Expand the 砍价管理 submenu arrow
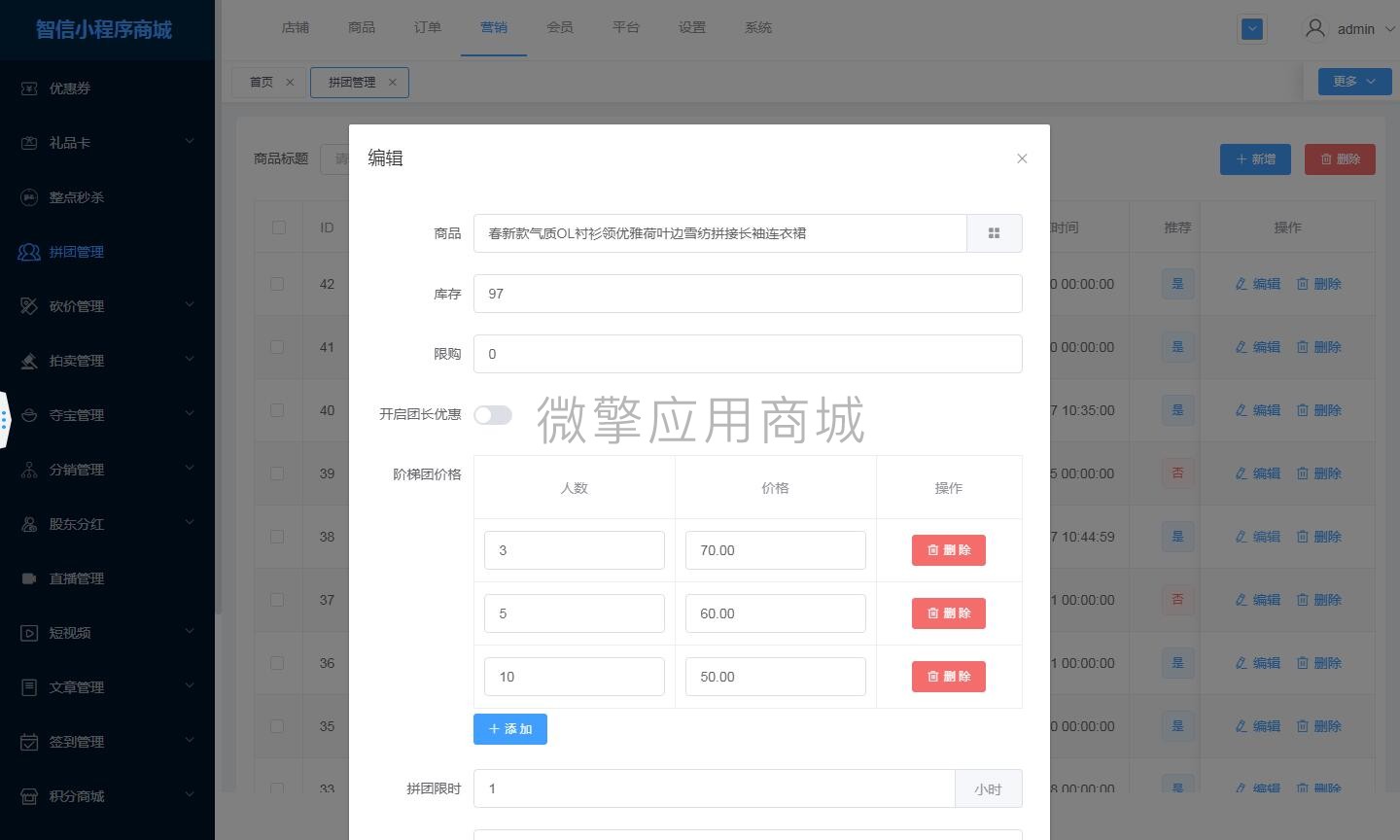Image resolution: width=1400 pixels, height=840 pixels. pos(190,305)
